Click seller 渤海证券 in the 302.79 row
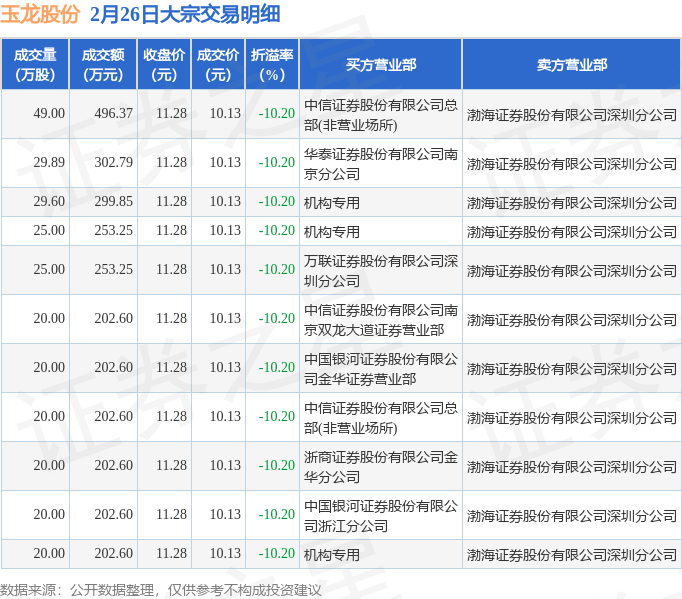 (x=572, y=164)
